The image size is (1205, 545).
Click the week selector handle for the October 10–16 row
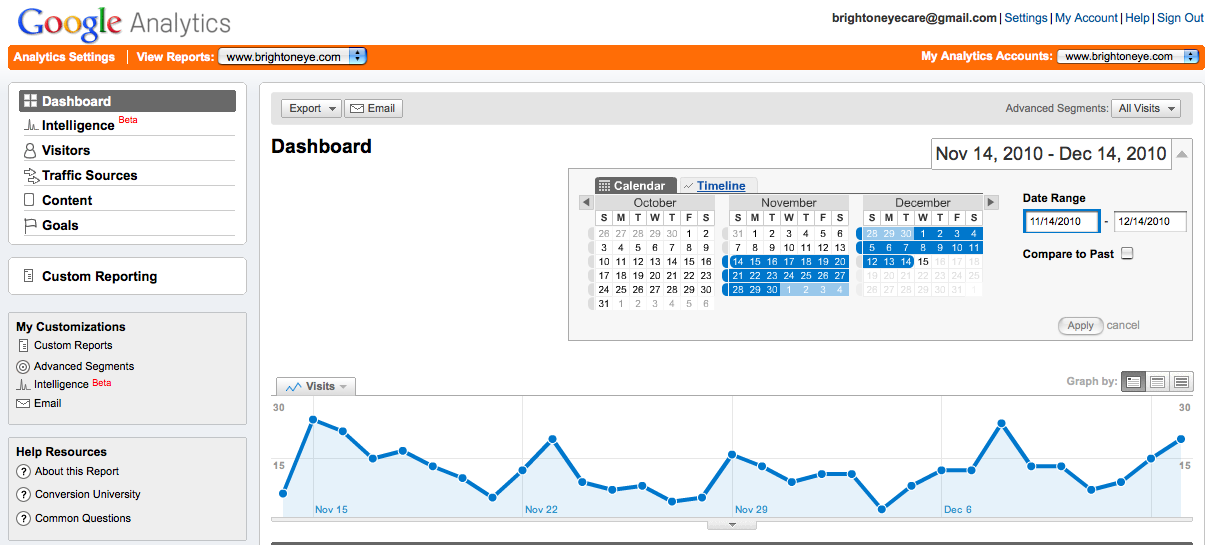pos(591,262)
